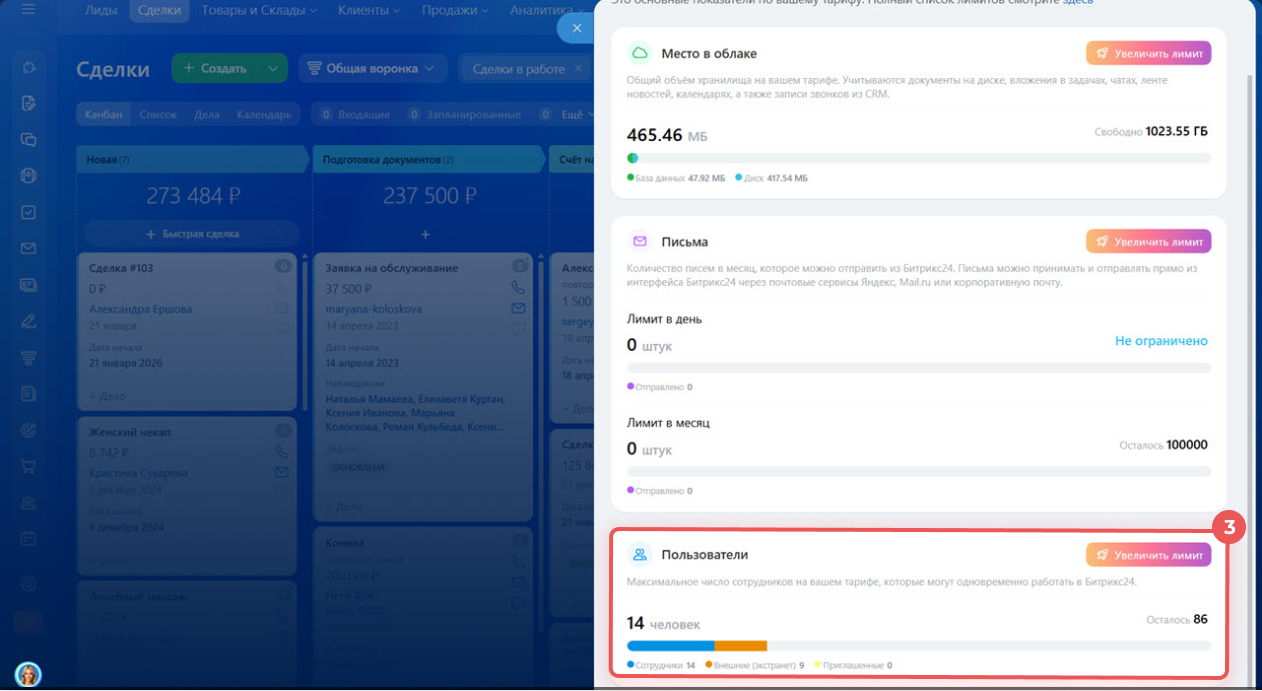This screenshot has width=1262, height=691.
Task: Open the Общая воронка funnel dropdown
Action: pyautogui.click(x=372, y=69)
